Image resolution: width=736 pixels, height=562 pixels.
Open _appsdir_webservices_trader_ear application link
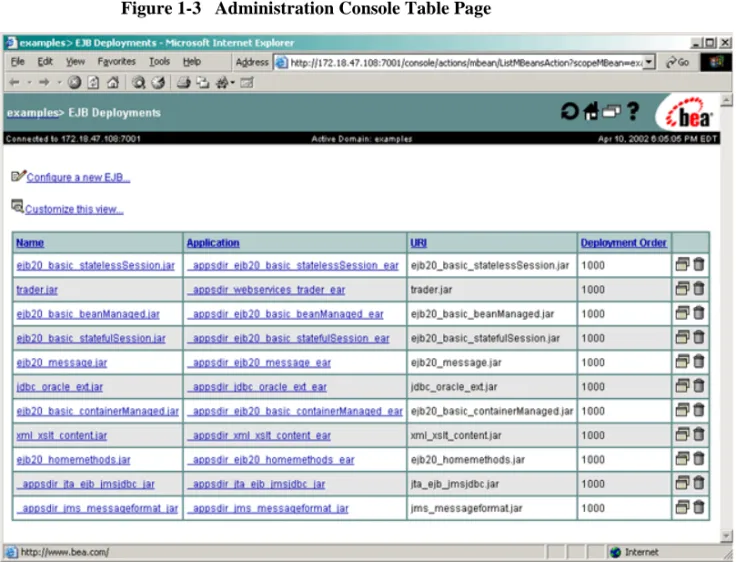tap(266, 290)
